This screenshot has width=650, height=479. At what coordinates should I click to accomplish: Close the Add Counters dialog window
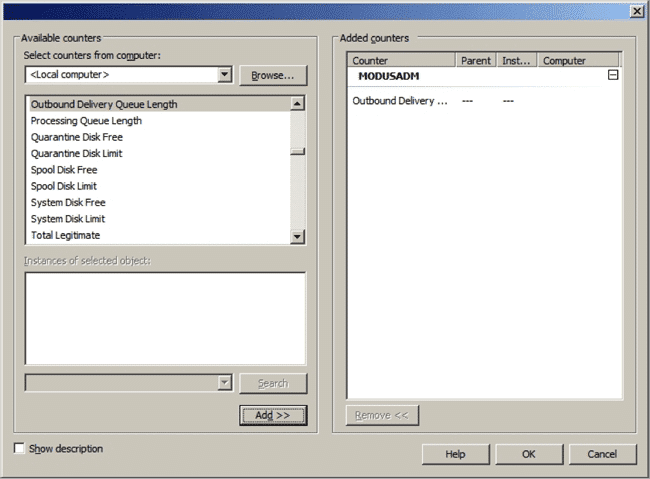click(x=636, y=10)
